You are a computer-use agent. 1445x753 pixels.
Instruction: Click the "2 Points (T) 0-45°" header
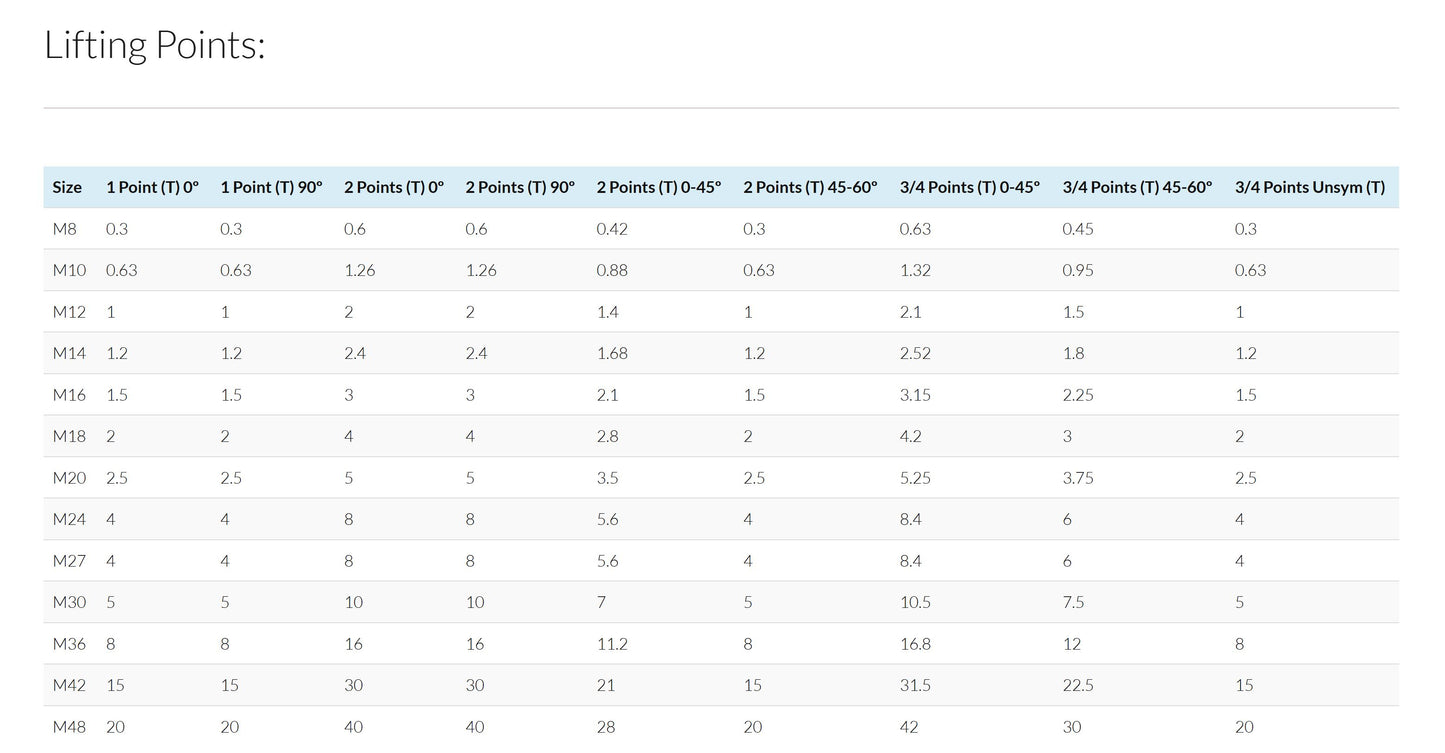[659, 187]
